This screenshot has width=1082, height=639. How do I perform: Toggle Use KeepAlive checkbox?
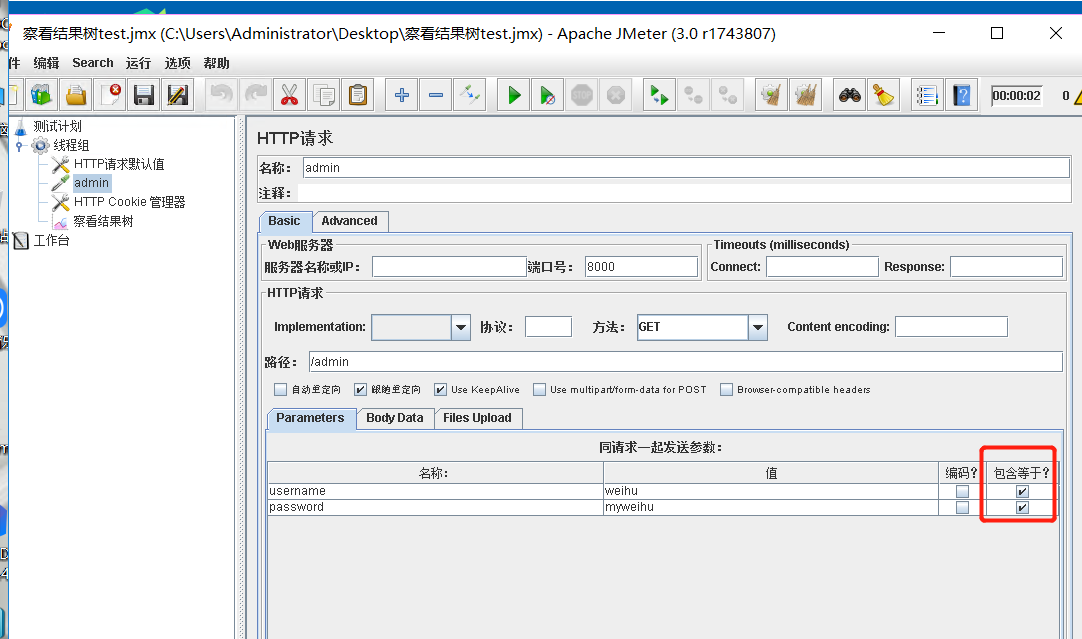click(440, 390)
